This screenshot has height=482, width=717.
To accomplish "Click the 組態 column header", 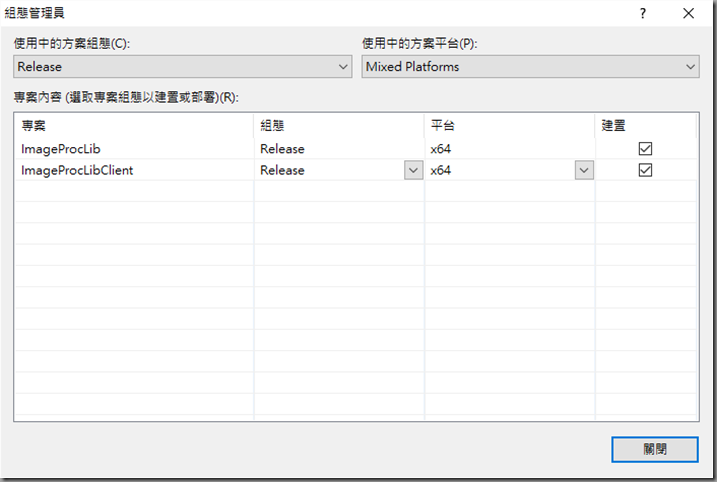I will [339, 126].
